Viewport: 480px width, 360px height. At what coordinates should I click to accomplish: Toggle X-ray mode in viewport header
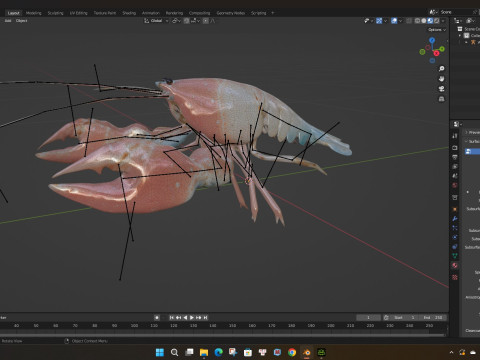[x=409, y=21]
